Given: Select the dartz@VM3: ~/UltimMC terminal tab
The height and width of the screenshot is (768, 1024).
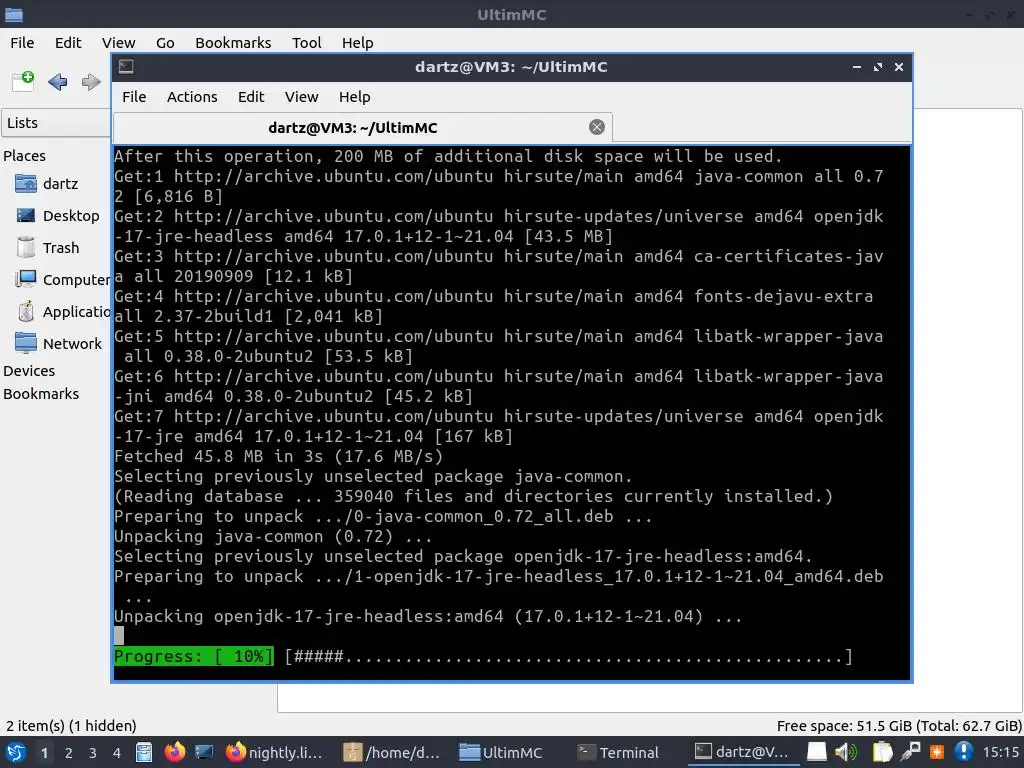Looking at the screenshot, I should pos(362,127).
